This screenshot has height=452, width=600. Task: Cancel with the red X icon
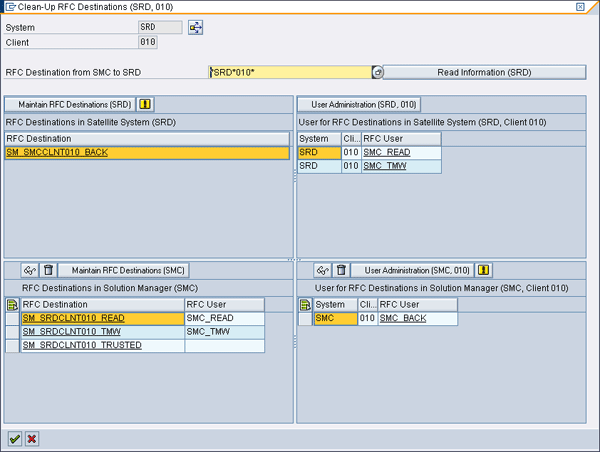click(x=32, y=438)
